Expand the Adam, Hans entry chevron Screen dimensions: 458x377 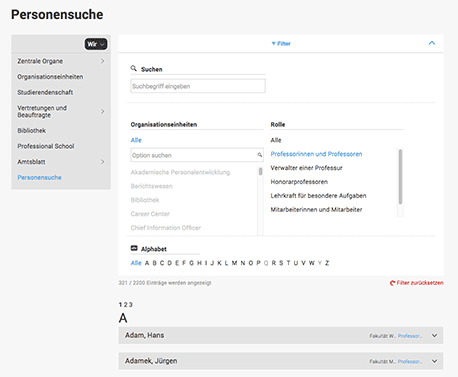point(434,335)
